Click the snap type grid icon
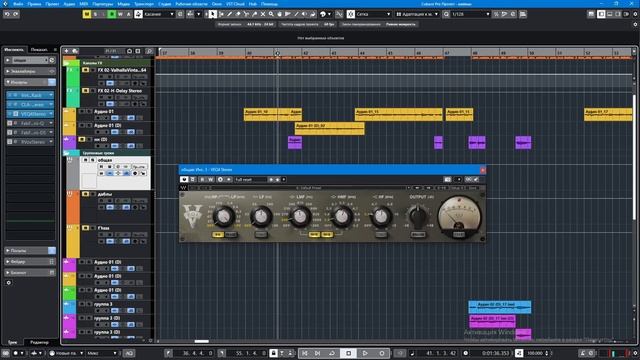640x360 pixels. pyautogui.click(x=351, y=14)
